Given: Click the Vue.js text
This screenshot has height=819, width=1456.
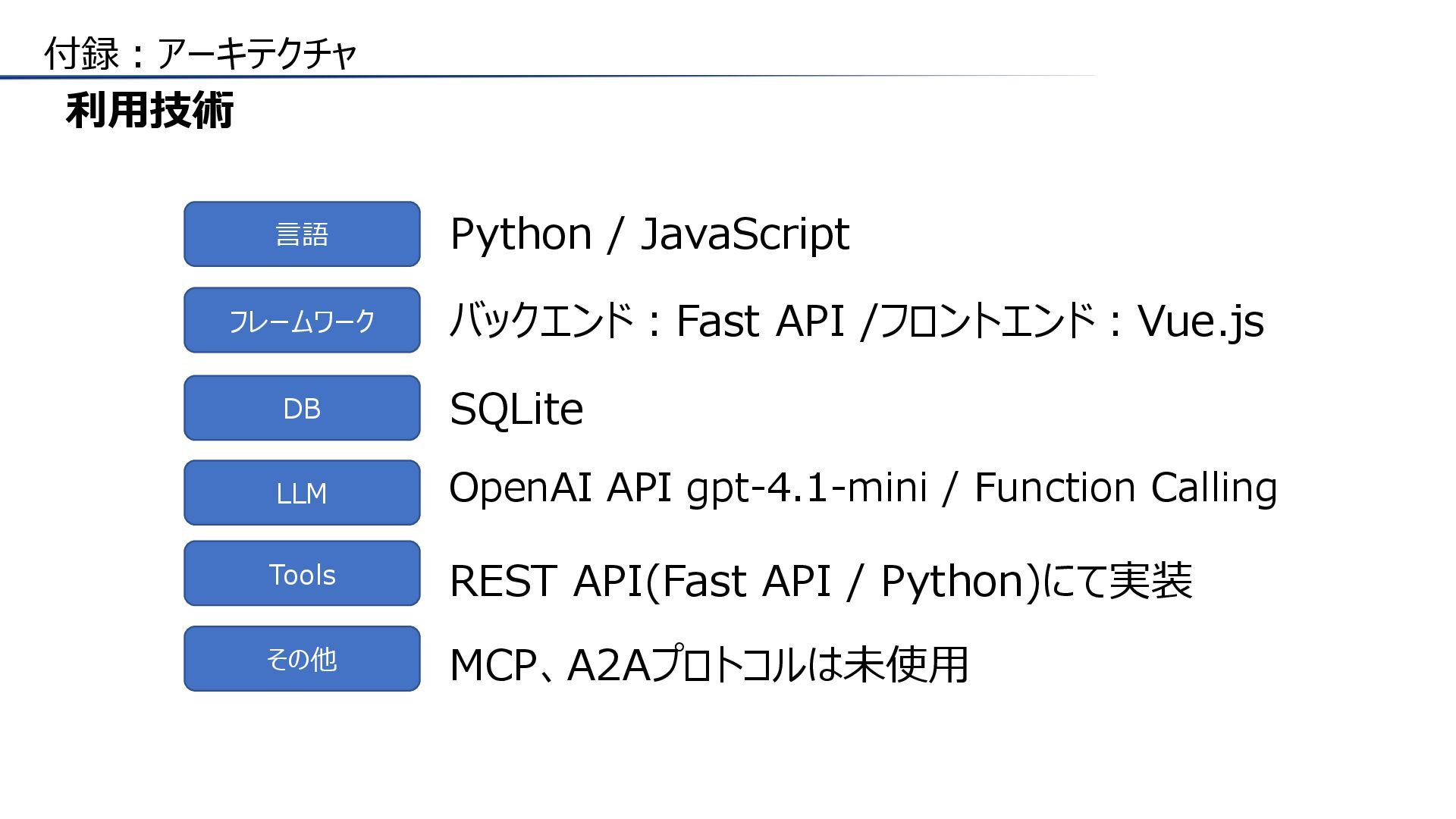Looking at the screenshot, I should [x=1200, y=322].
